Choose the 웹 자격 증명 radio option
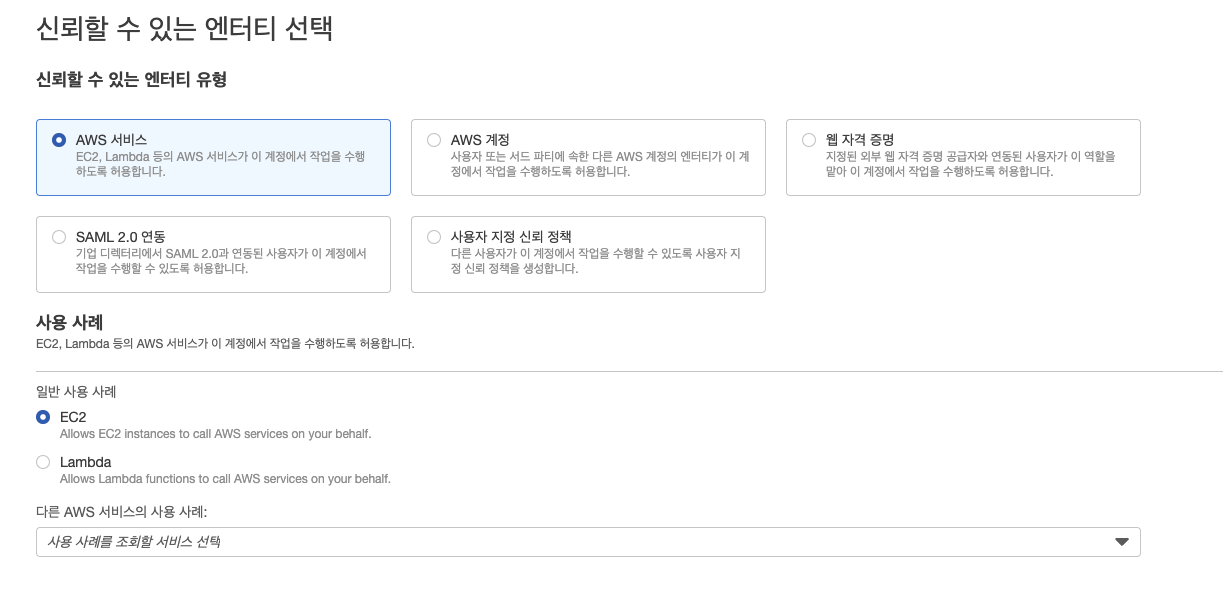Image resolution: width=1223 pixels, height=612 pixels. tap(809, 140)
